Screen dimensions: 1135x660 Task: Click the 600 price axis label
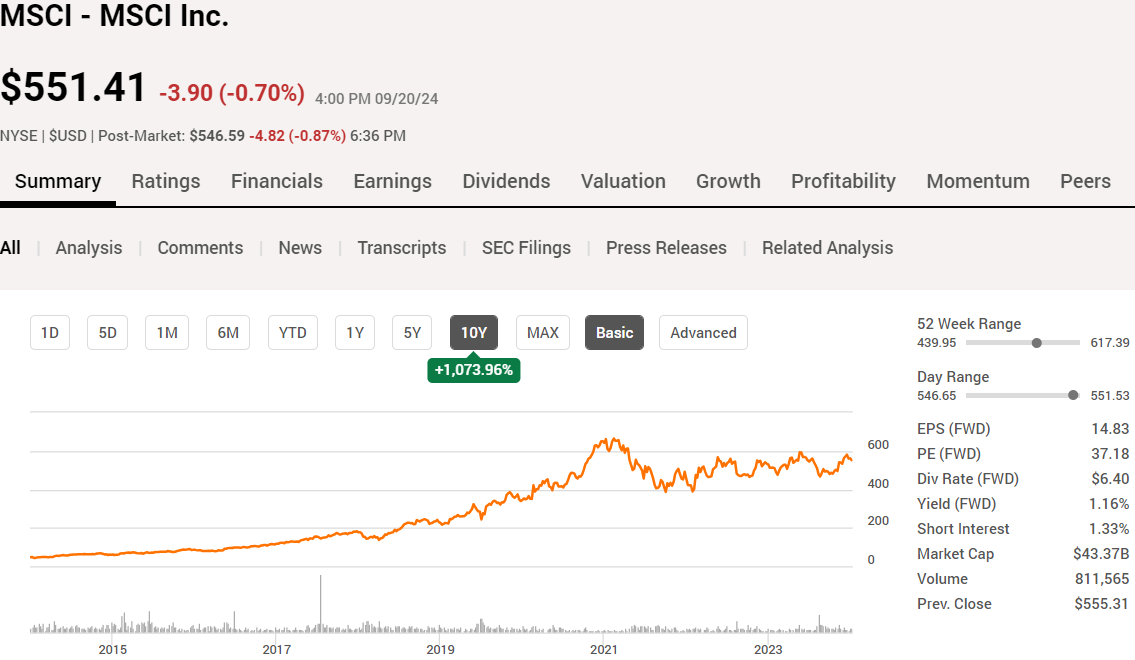point(878,445)
